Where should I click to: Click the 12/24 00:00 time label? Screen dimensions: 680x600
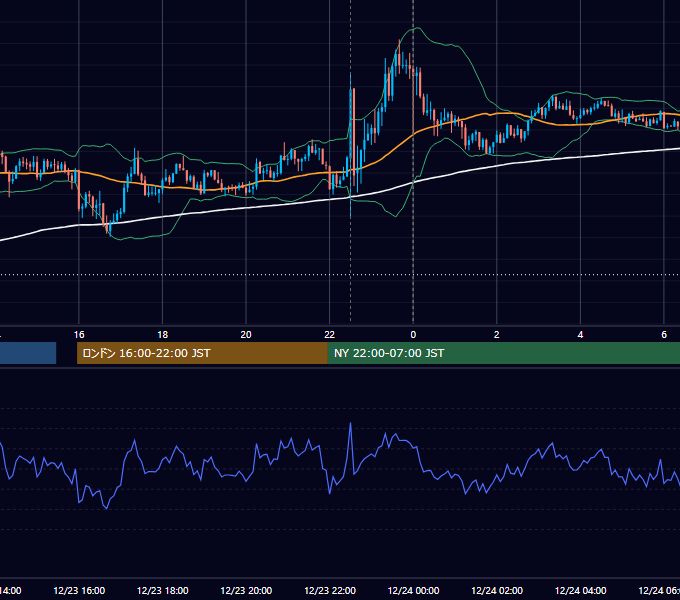[x=413, y=590]
